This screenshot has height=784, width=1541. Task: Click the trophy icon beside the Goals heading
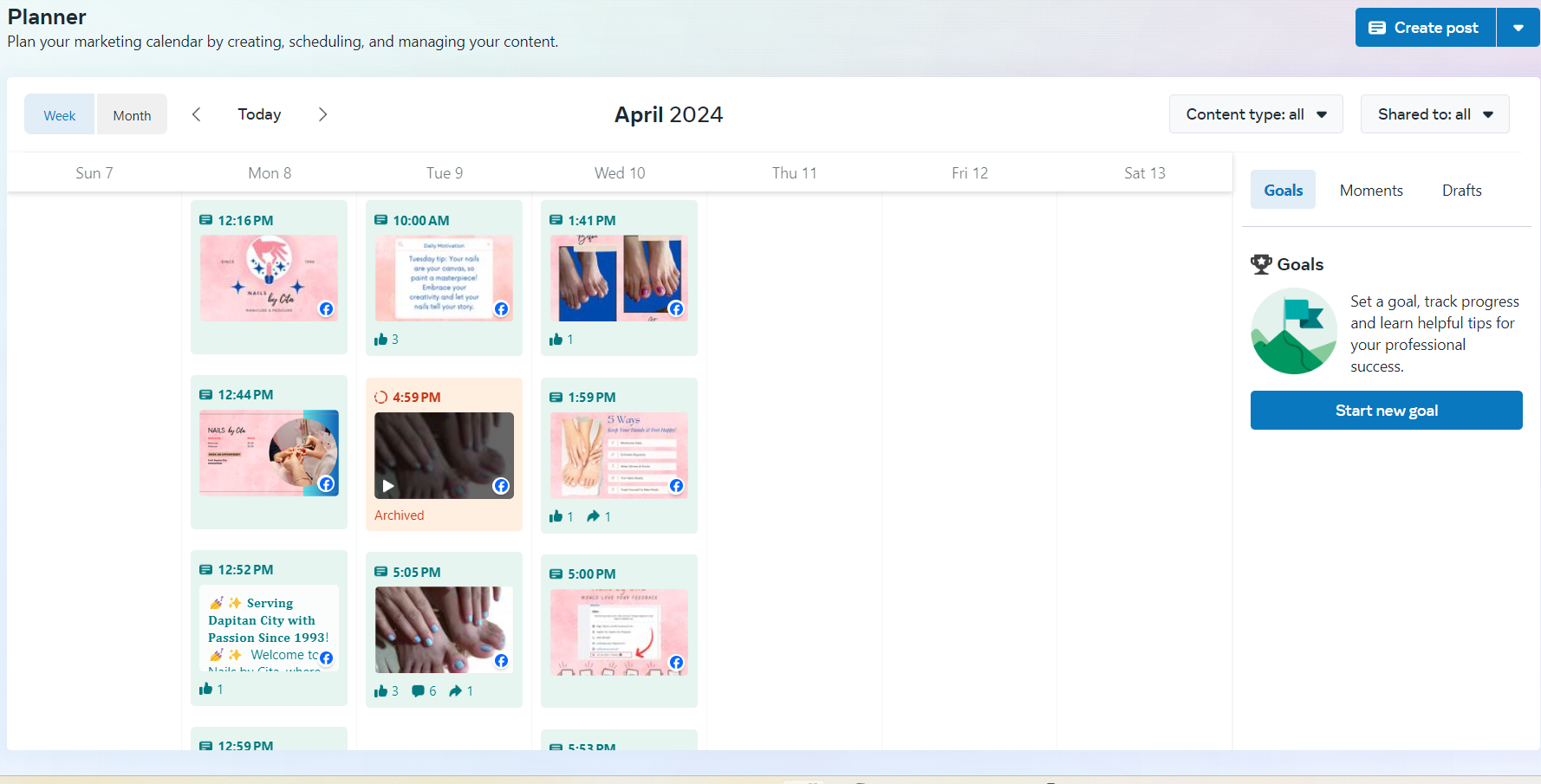coord(1261,264)
